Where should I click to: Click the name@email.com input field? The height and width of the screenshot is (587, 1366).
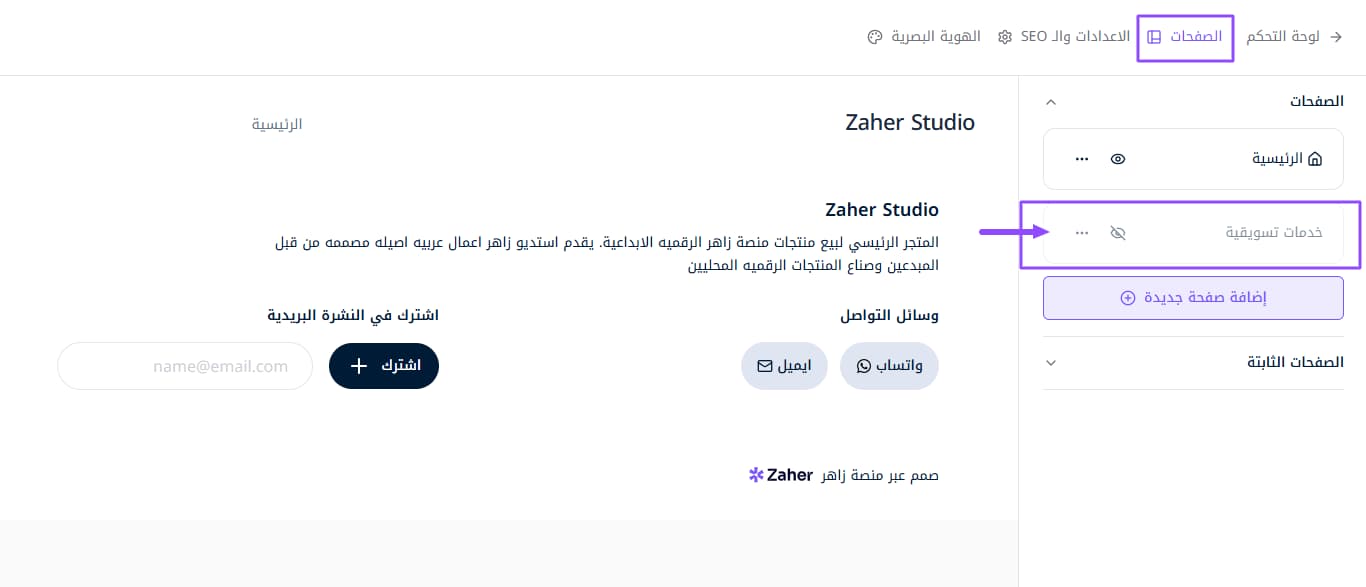coord(185,366)
